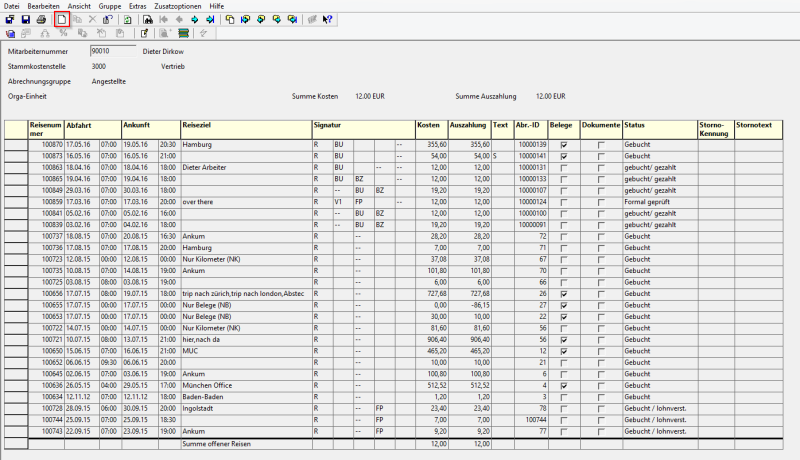This screenshot has height=460, width=800.
Task: Open the Zusatzoptionen menu
Action: point(178,6)
